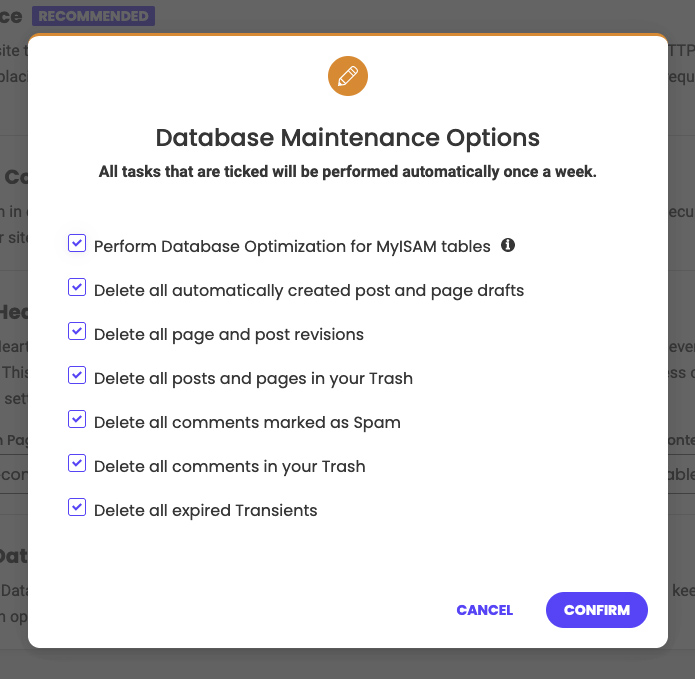Click the 'Perform Database Optimization' label text
Image resolution: width=695 pixels, height=679 pixels.
(x=292, y=246)
